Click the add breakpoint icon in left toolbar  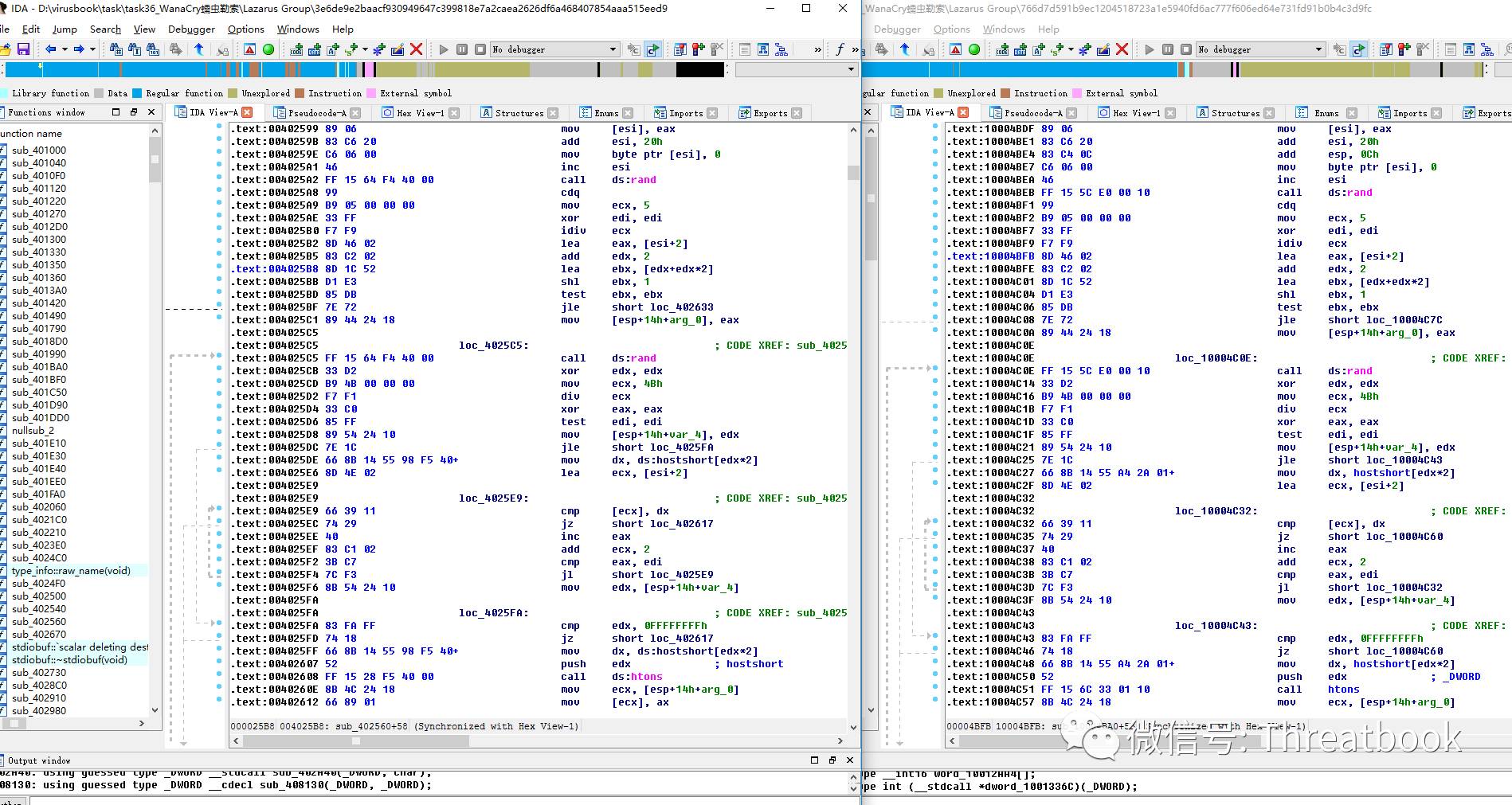699,49
